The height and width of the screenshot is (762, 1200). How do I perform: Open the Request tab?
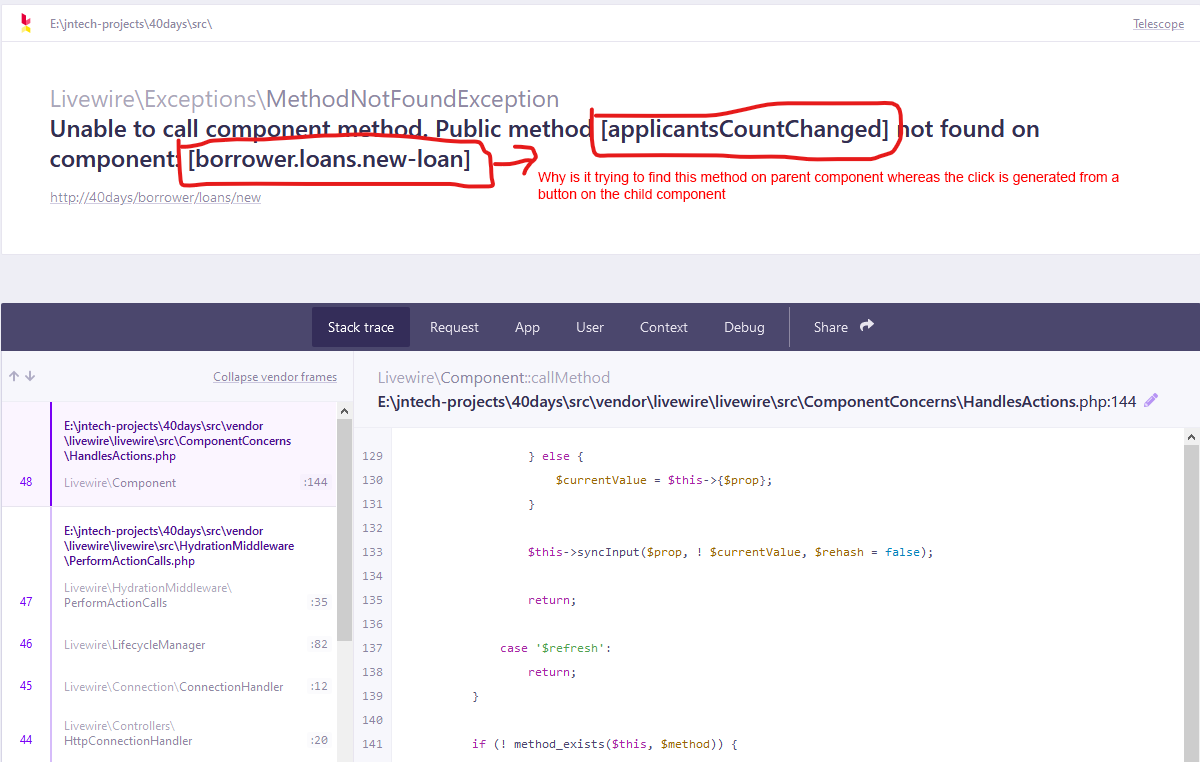pos(454,327)
